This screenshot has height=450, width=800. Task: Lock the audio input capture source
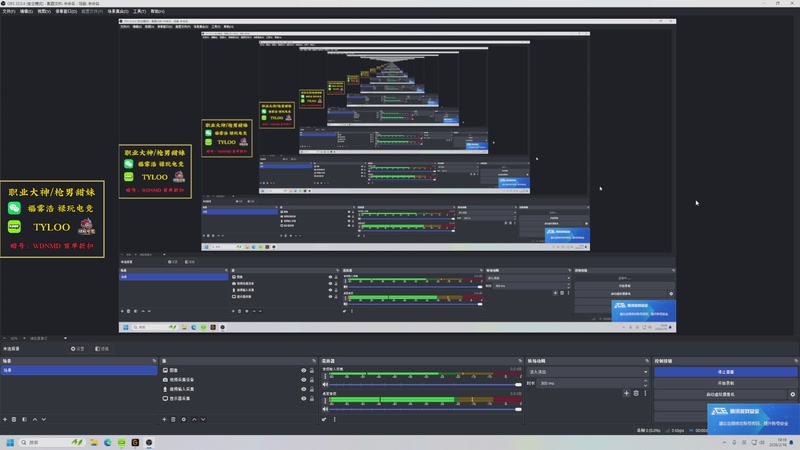(312, 389)
